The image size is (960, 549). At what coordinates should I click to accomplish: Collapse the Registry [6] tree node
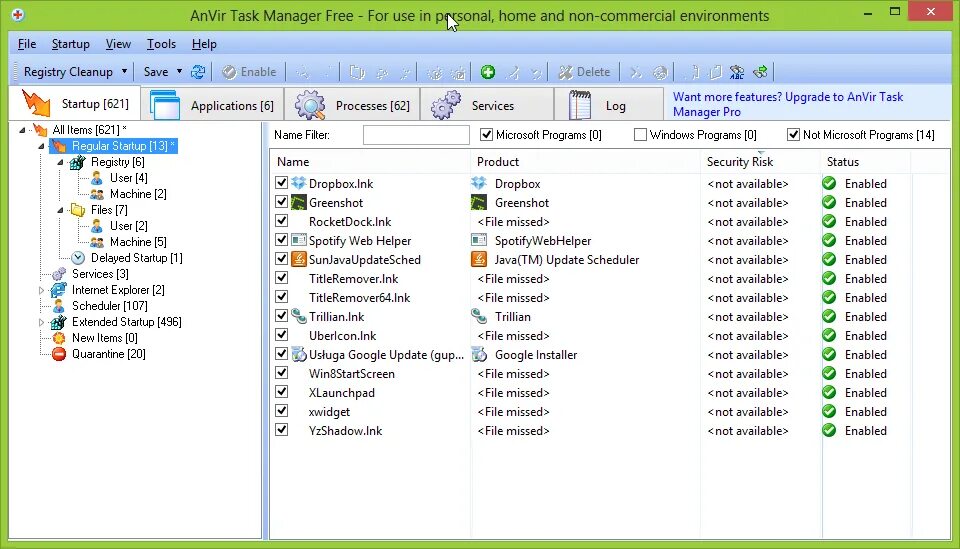pyautogui.click(x=60, y=162)
